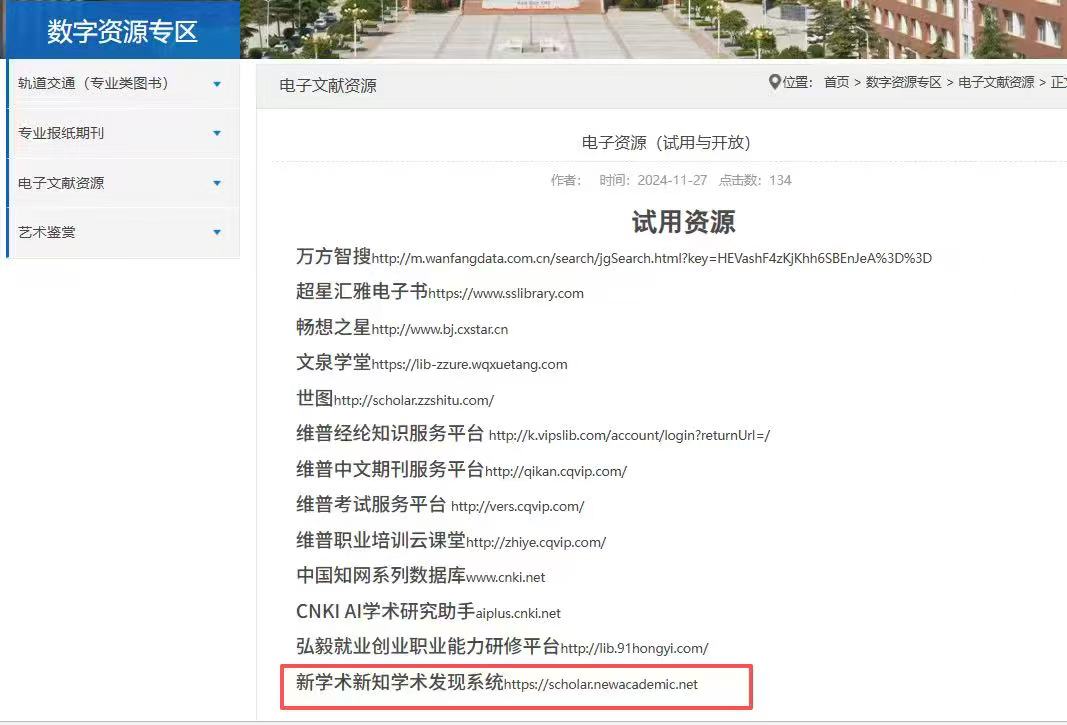Expand the 轨道交通（专业类图书） dropdown arrow

click(x=217, y=84)
